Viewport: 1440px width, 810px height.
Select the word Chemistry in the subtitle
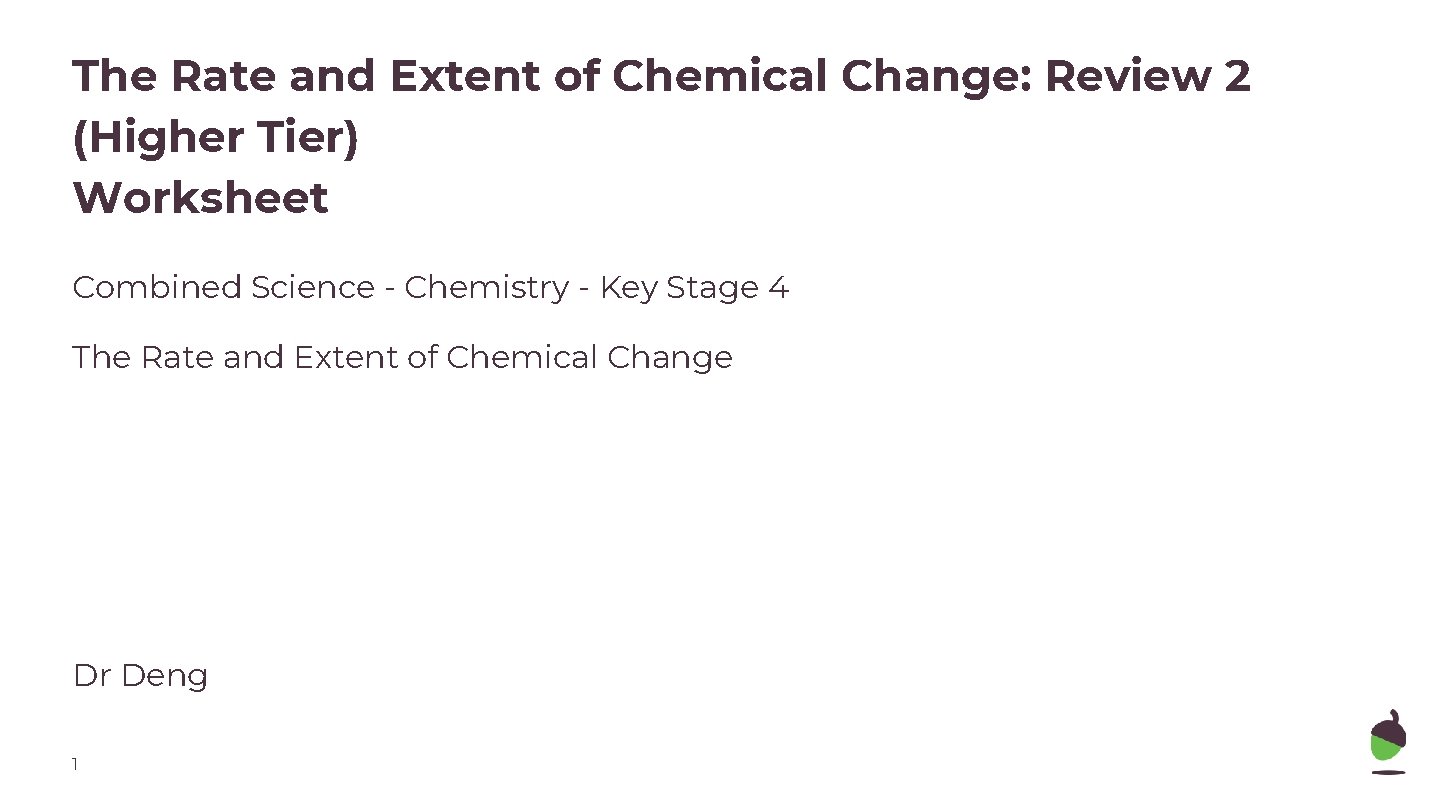(x=486, y=288)
